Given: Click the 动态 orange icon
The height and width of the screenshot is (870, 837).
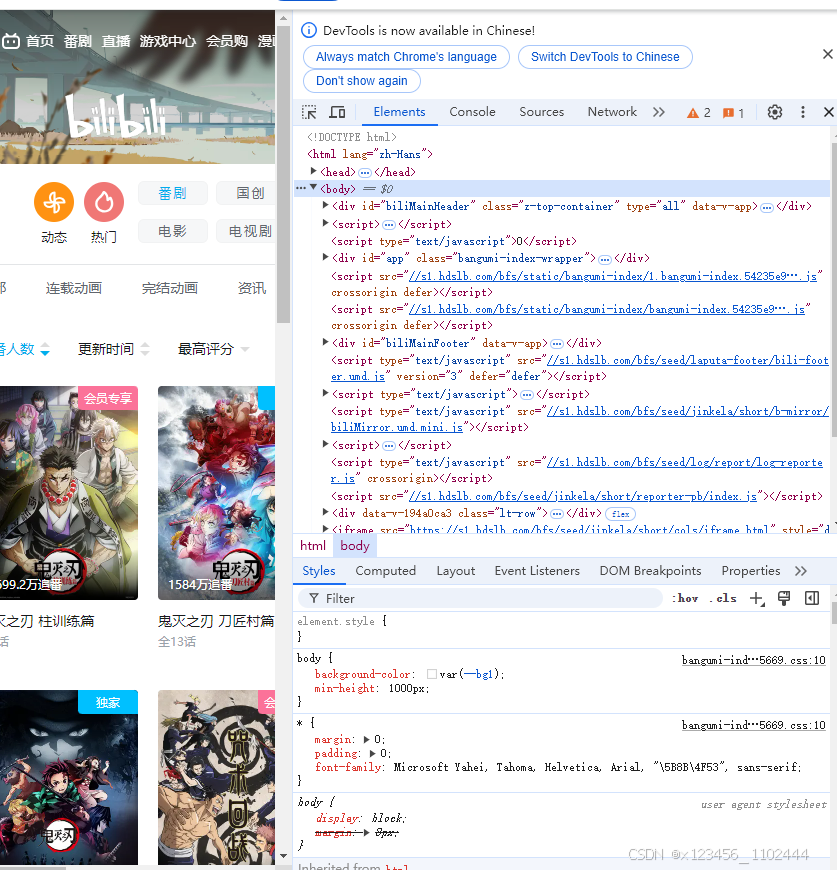Looking at the screenshot, I should coord(54,202).
